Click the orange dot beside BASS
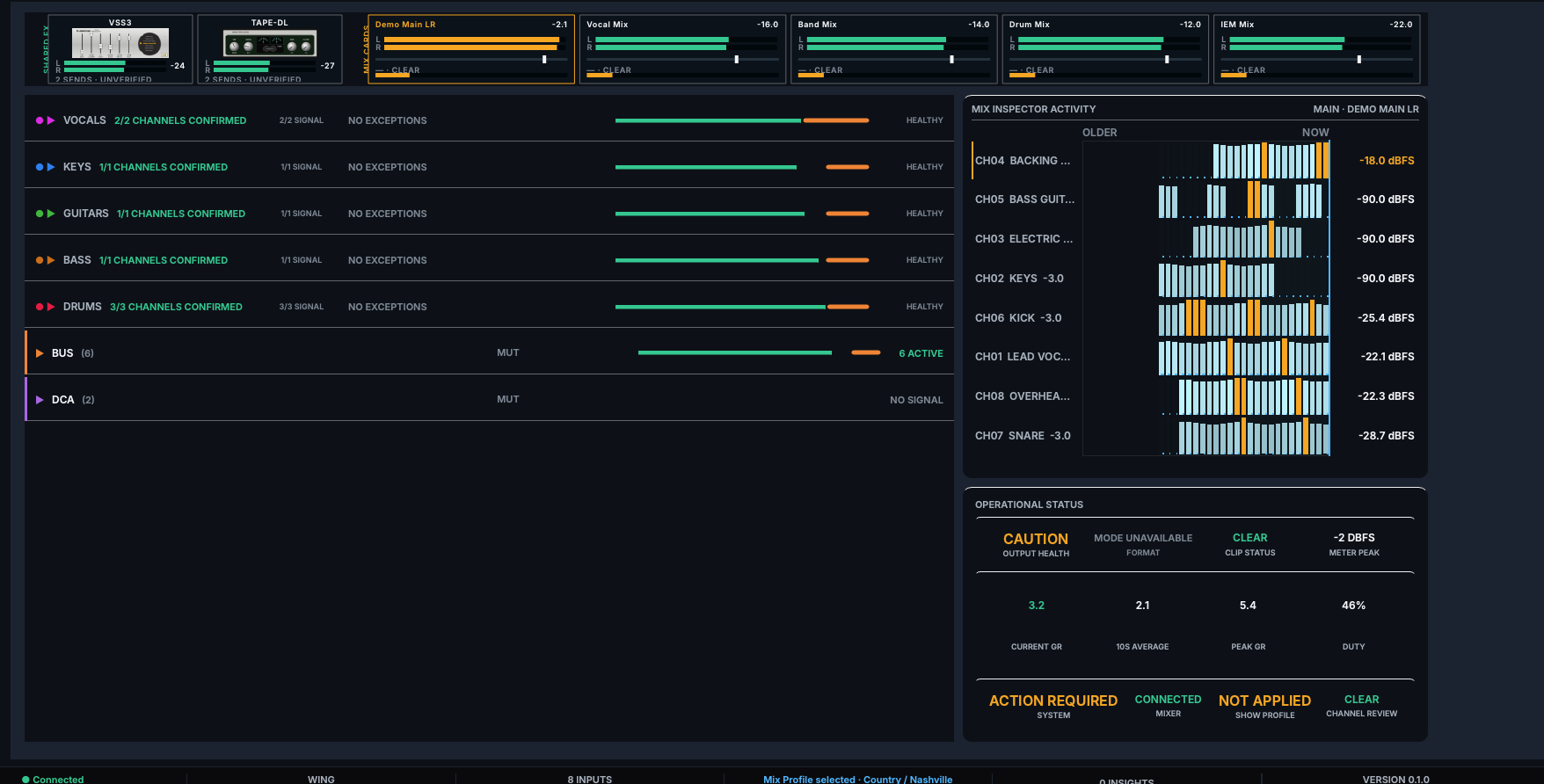This screenshot has height=784, width=1544. tap(40, 260)
